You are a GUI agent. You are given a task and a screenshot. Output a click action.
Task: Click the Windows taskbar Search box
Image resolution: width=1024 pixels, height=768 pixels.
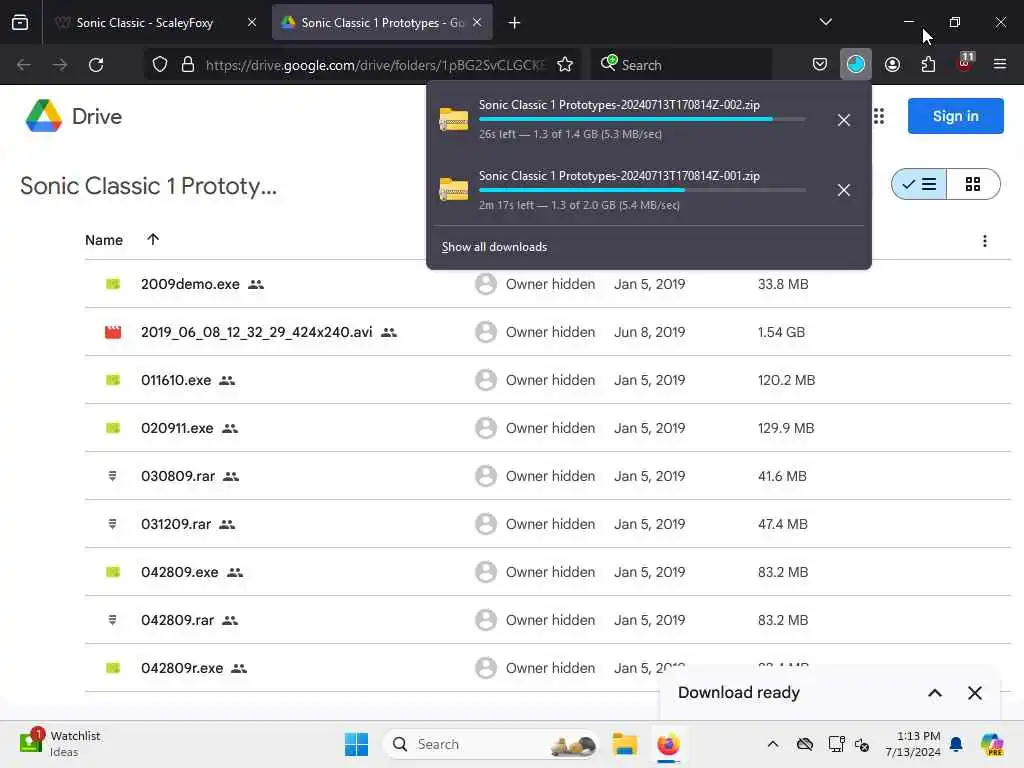[x=491, y=744]
